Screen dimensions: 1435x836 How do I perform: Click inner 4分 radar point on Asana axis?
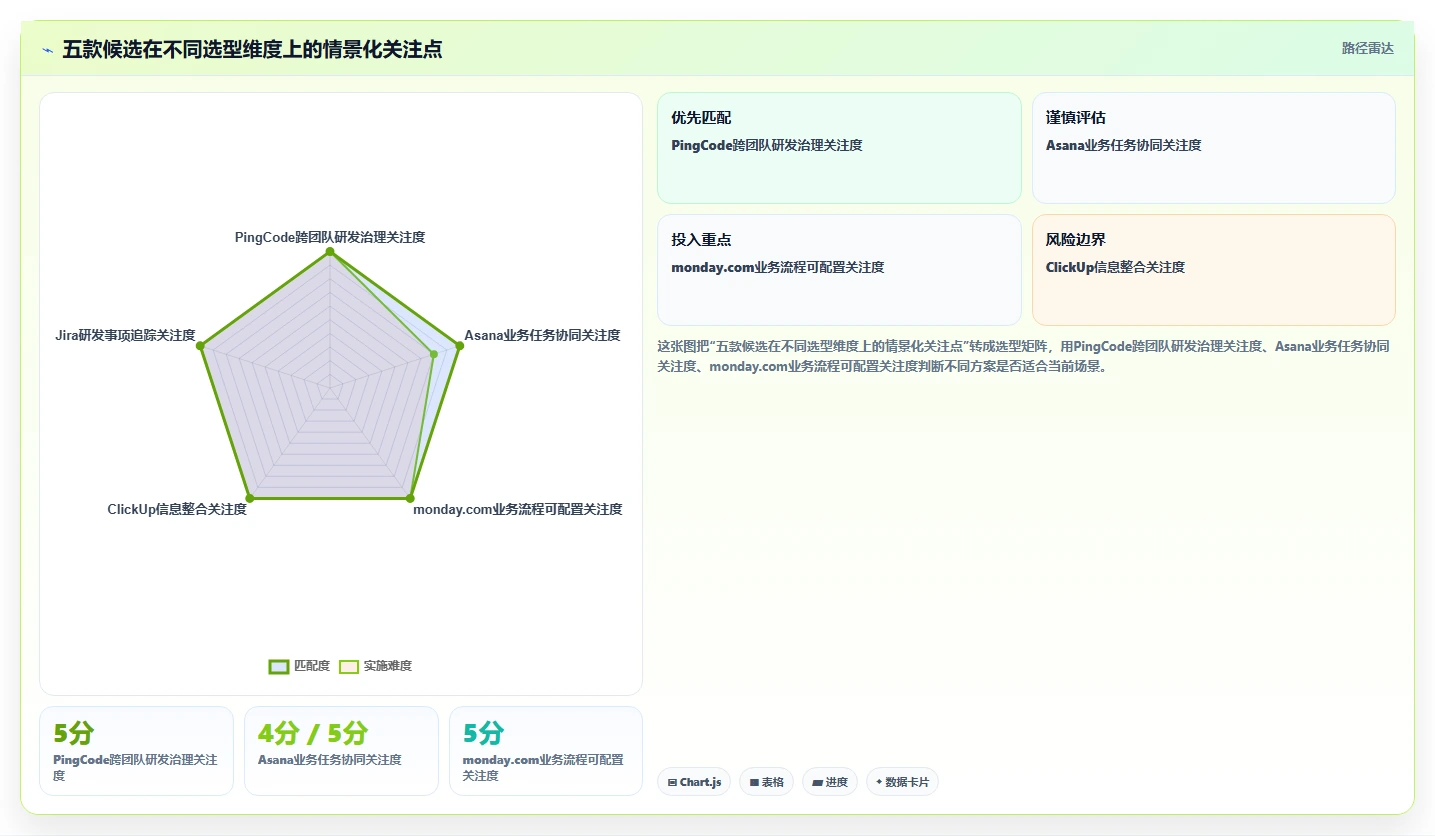click(x=434, y=353)
